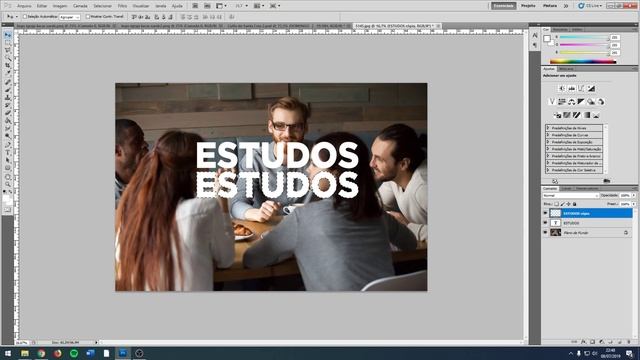The width and height of the screenshot is (640, 360).
Task: Select the Zoom tool in the toolbox
Action: click(x=8, y=184)
